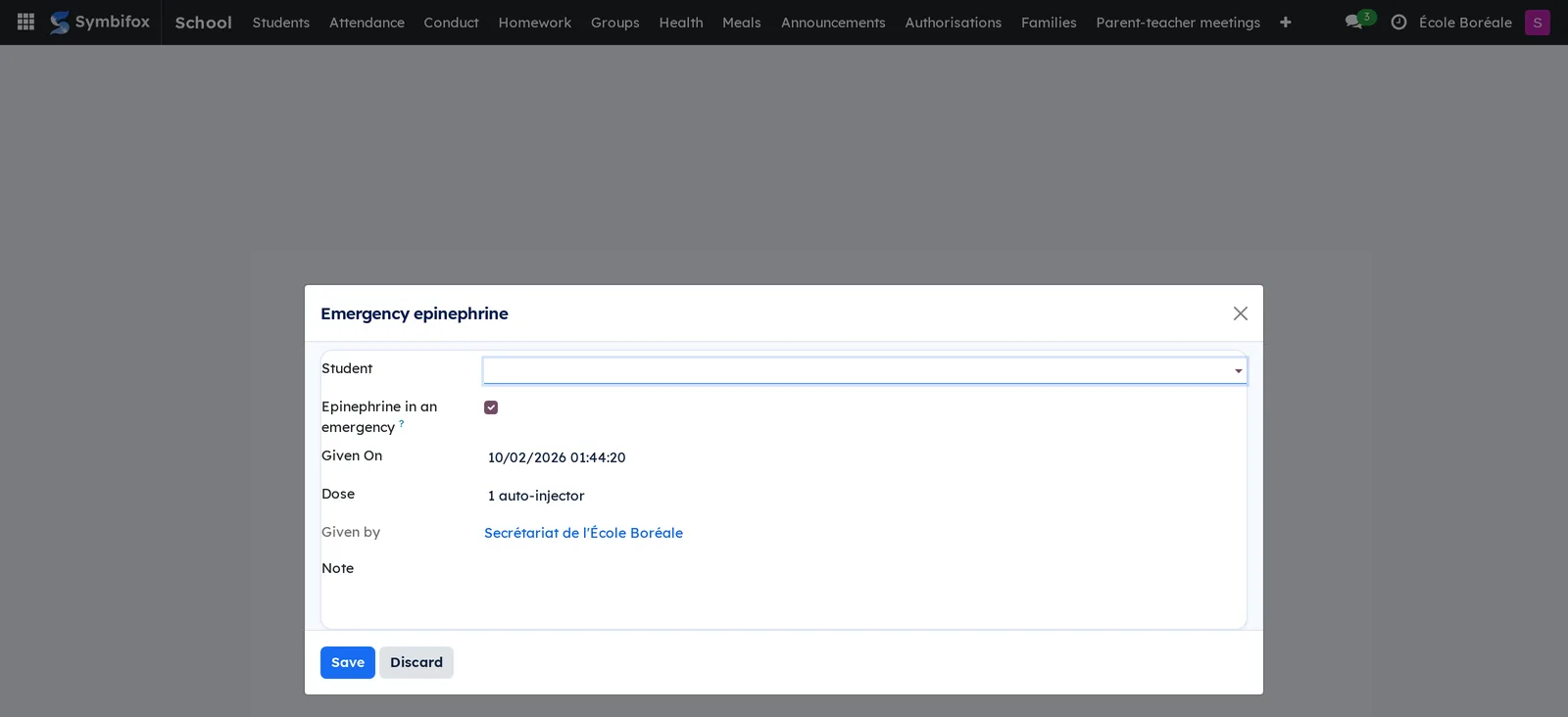Open the Students menu
1568x717 pixels.
(x=281, y=23)
